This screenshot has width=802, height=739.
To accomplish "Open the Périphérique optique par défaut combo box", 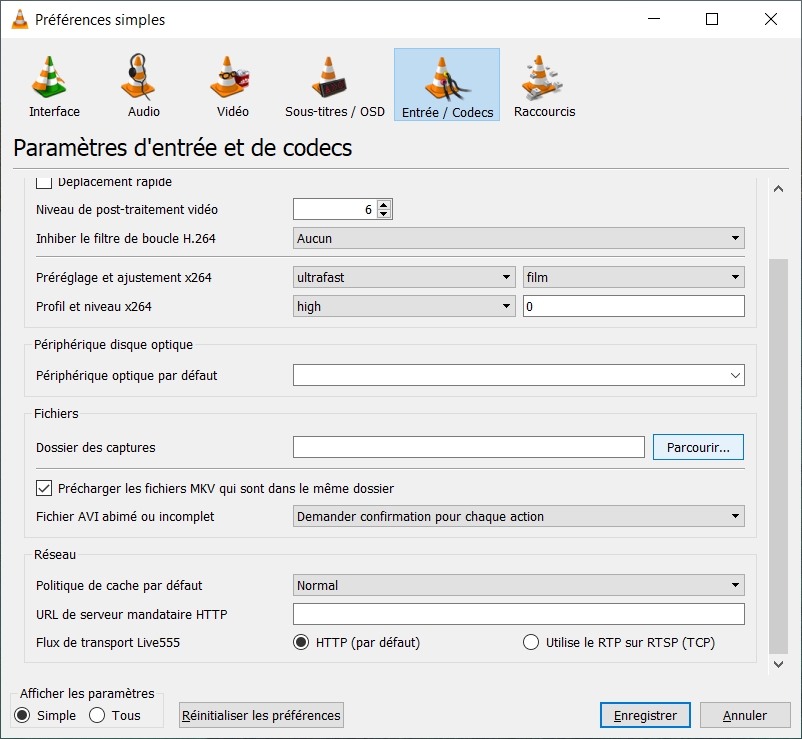I will click(x=518, y=374).
